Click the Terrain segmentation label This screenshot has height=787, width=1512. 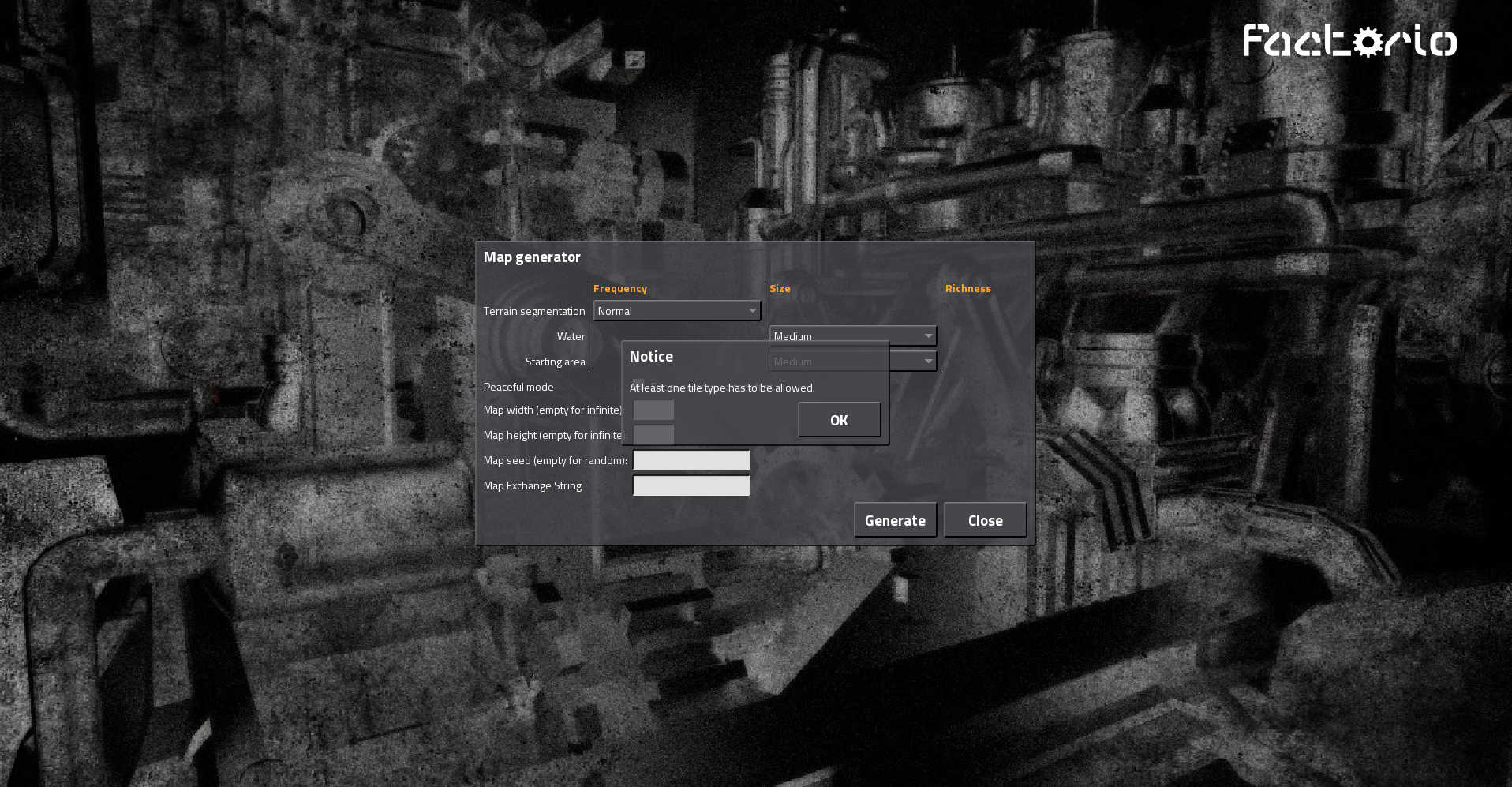534,311
